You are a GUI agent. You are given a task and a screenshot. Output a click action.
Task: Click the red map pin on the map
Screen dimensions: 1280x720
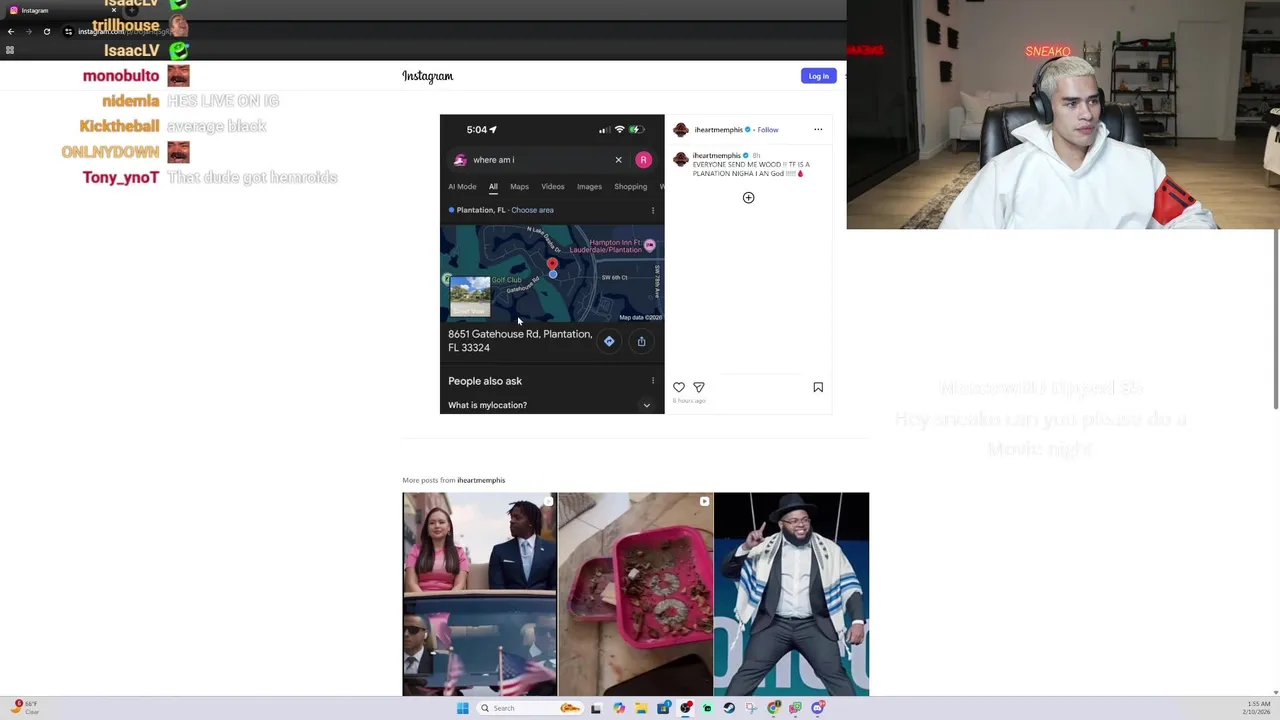552,264
